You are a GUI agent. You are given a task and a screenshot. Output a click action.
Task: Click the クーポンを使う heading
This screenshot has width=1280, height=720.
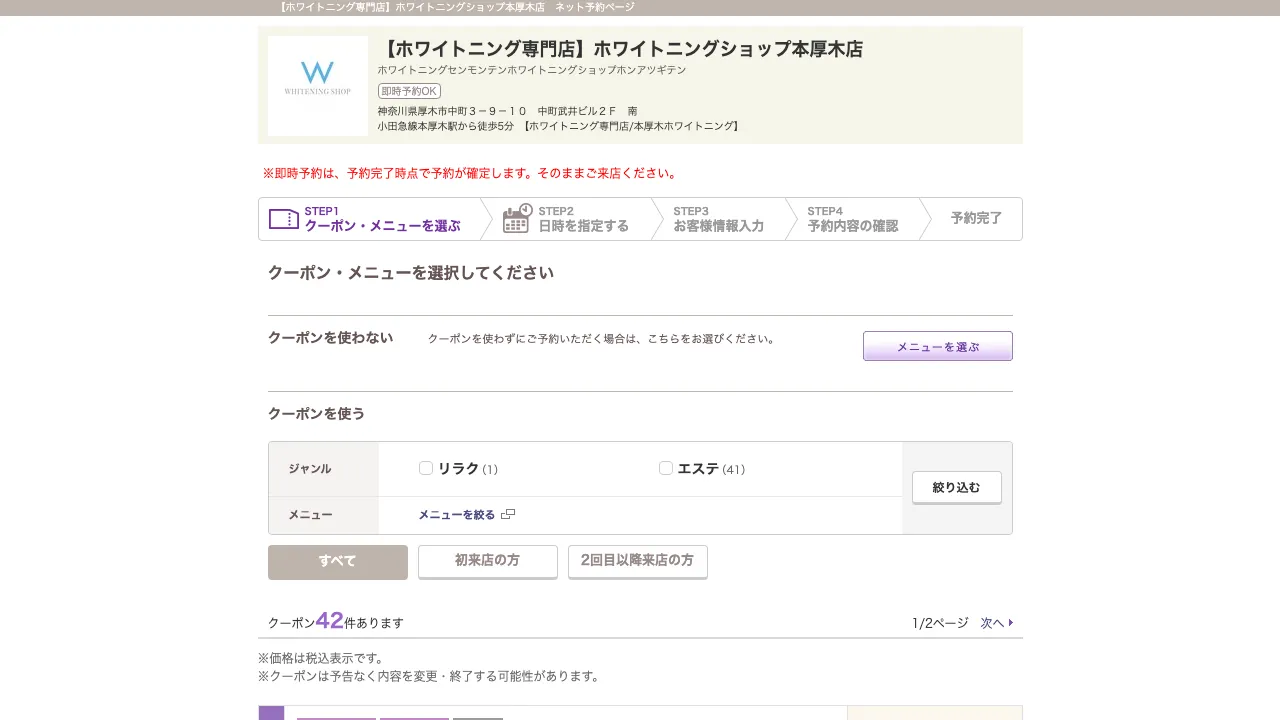point(317,414)
